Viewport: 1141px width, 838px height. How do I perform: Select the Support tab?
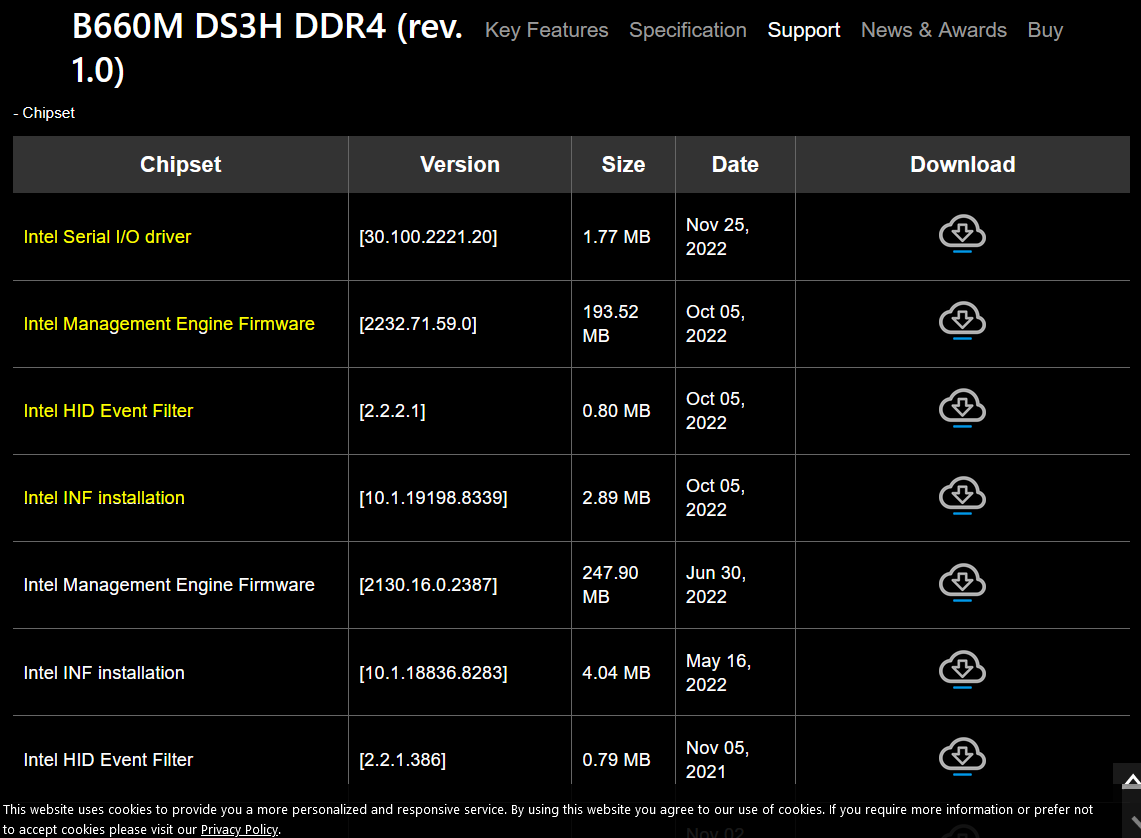(803, 30)
